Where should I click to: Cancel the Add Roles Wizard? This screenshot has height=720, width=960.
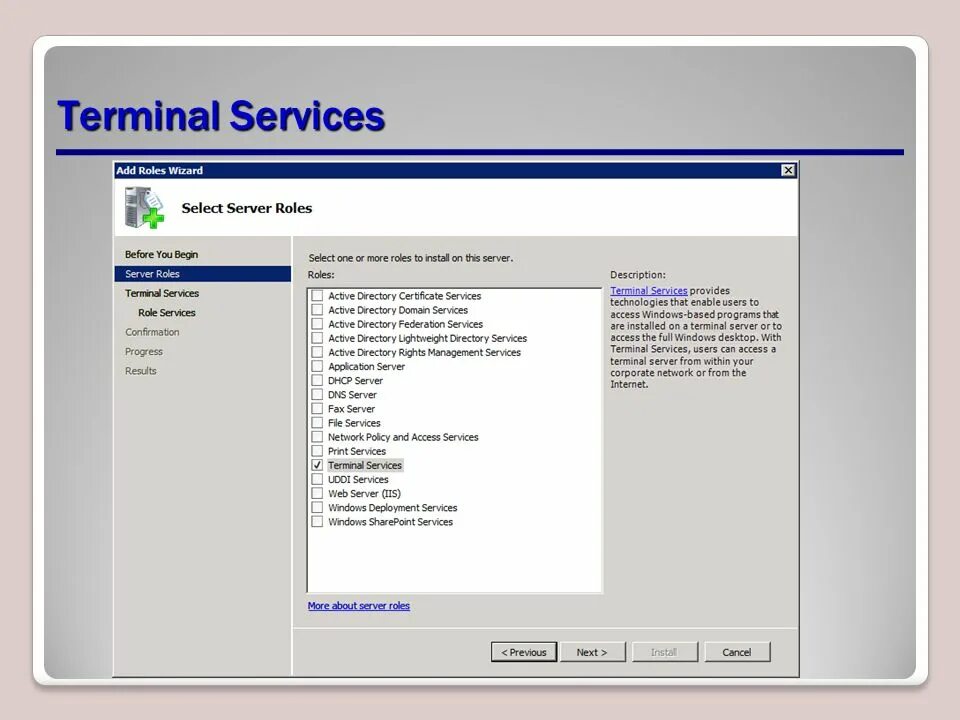[x=737, y=652]
